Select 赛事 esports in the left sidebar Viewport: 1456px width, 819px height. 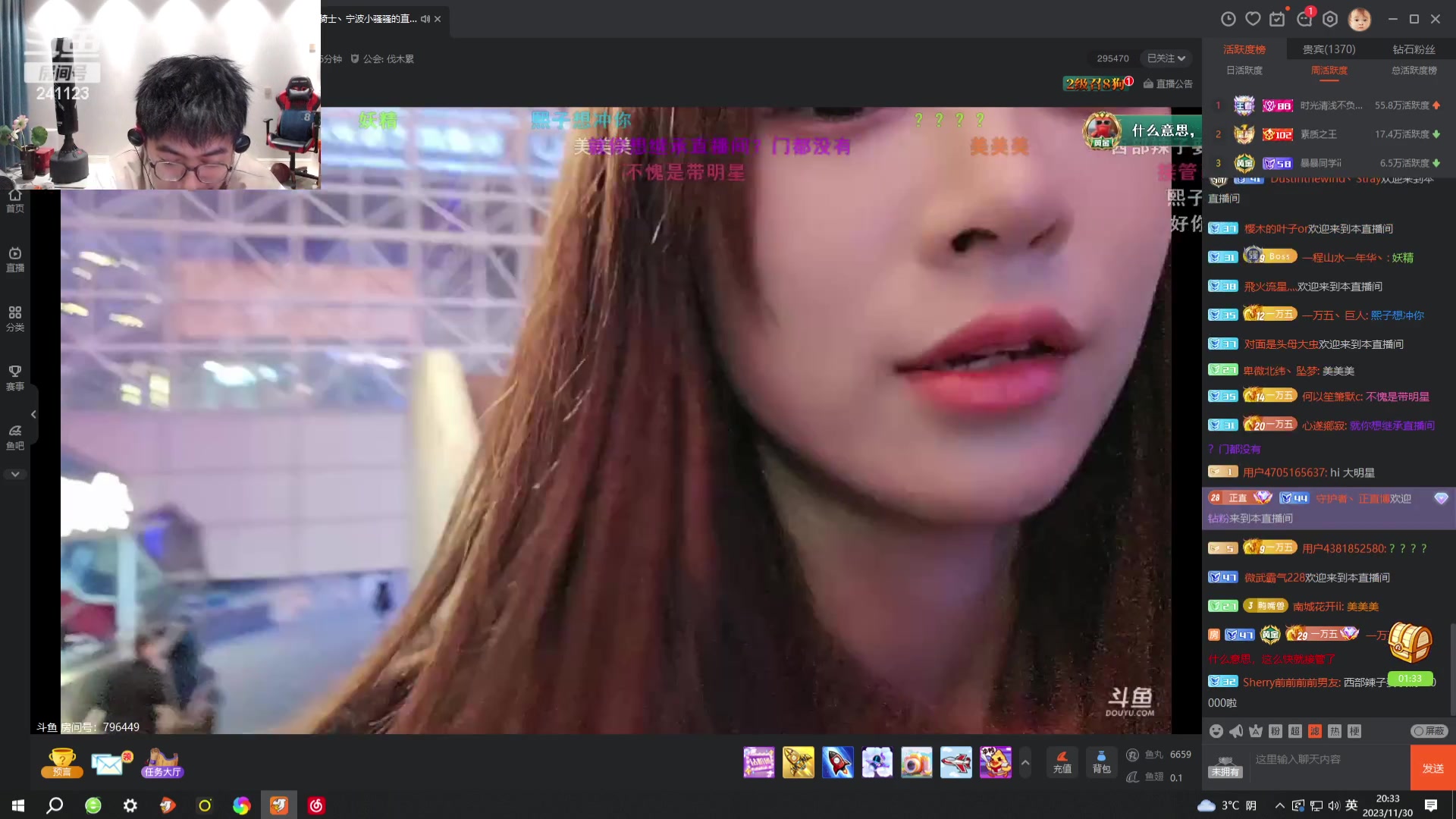coord(15,378)
